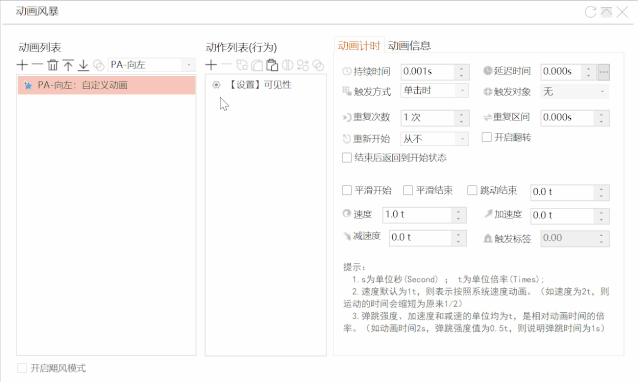
Task: Click the 重新开始 circular arrow icon
Action: coord(347,139)
